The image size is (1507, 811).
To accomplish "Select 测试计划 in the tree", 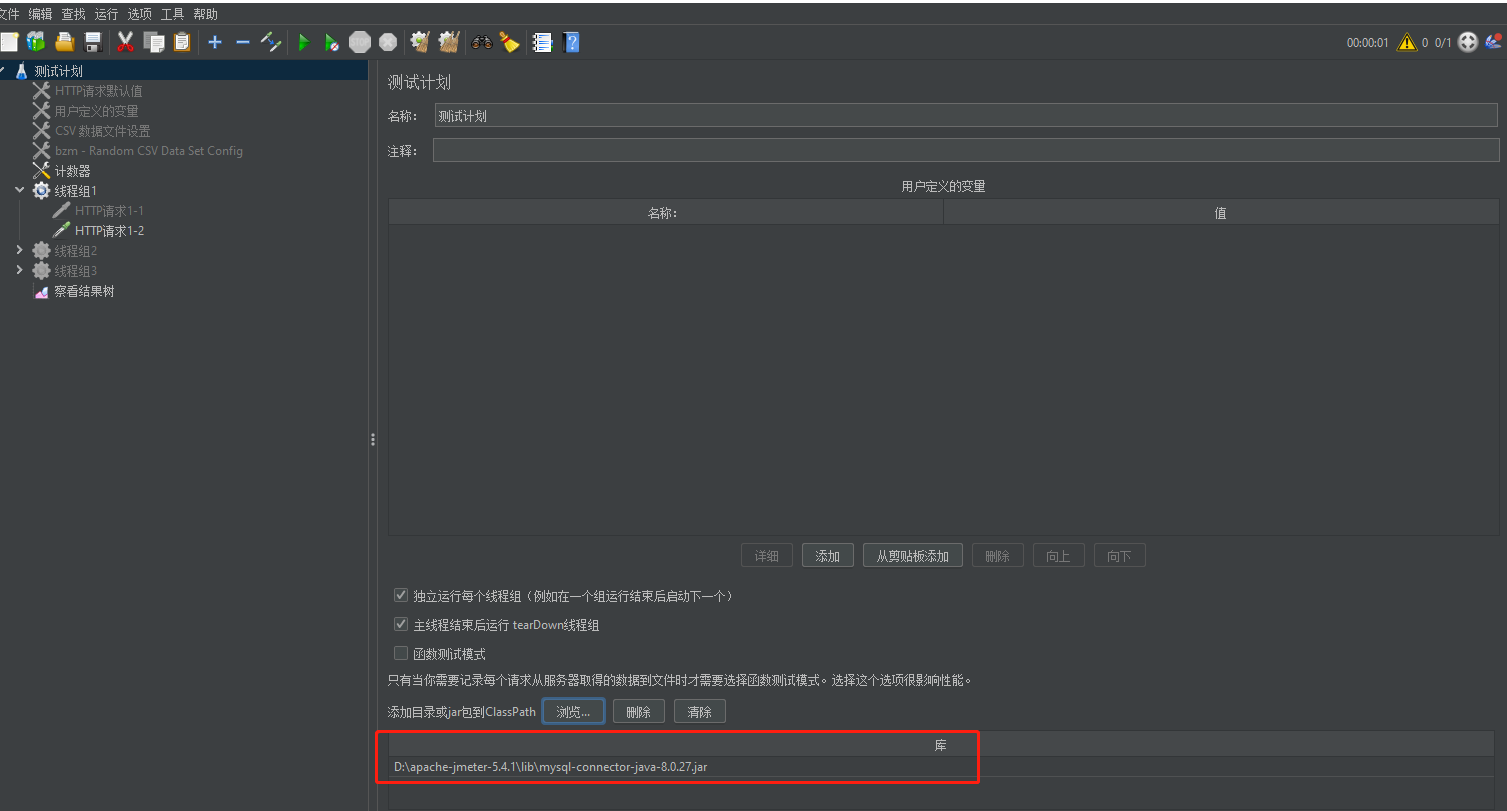I will [58, 71].
